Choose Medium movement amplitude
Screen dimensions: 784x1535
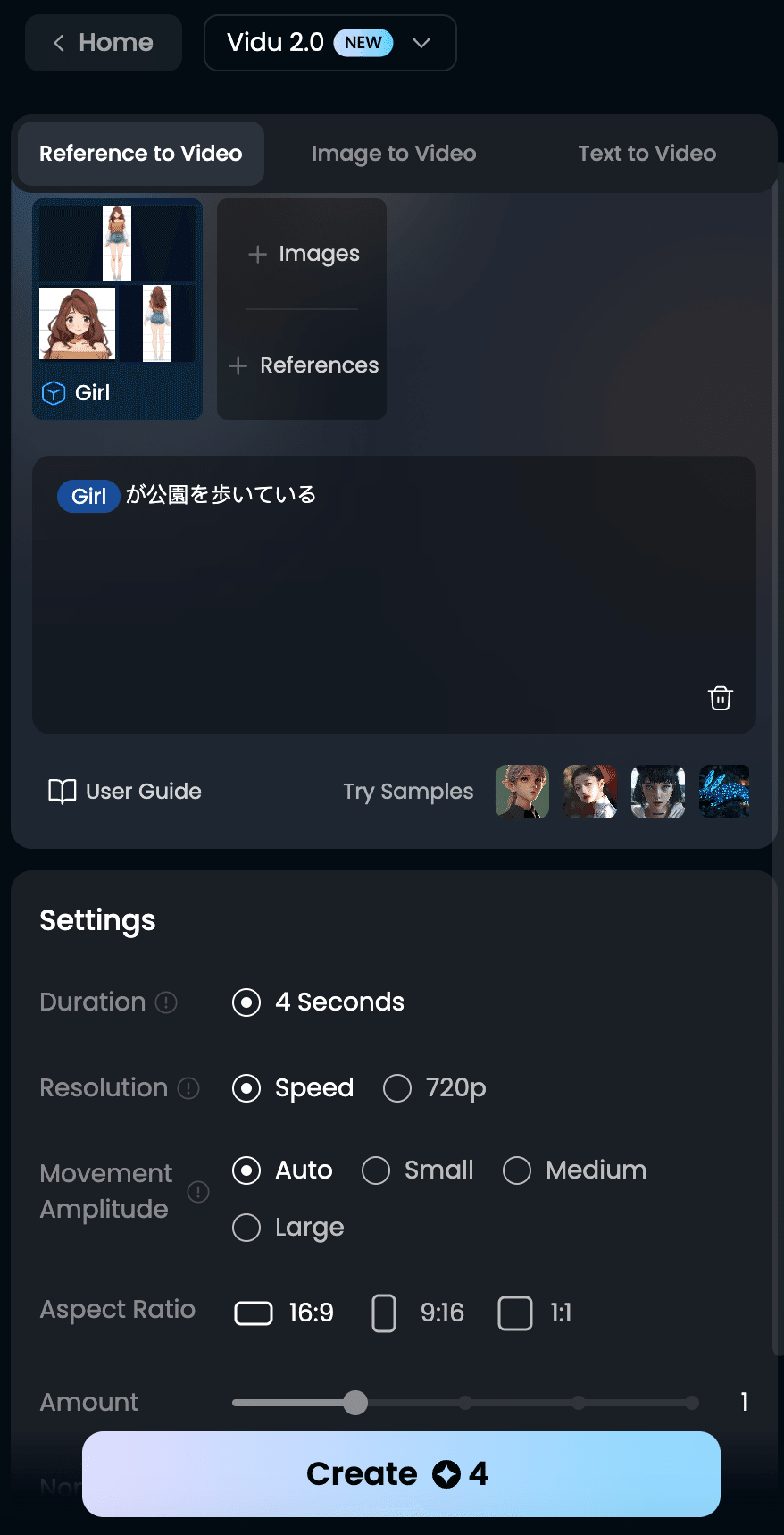517,1170
